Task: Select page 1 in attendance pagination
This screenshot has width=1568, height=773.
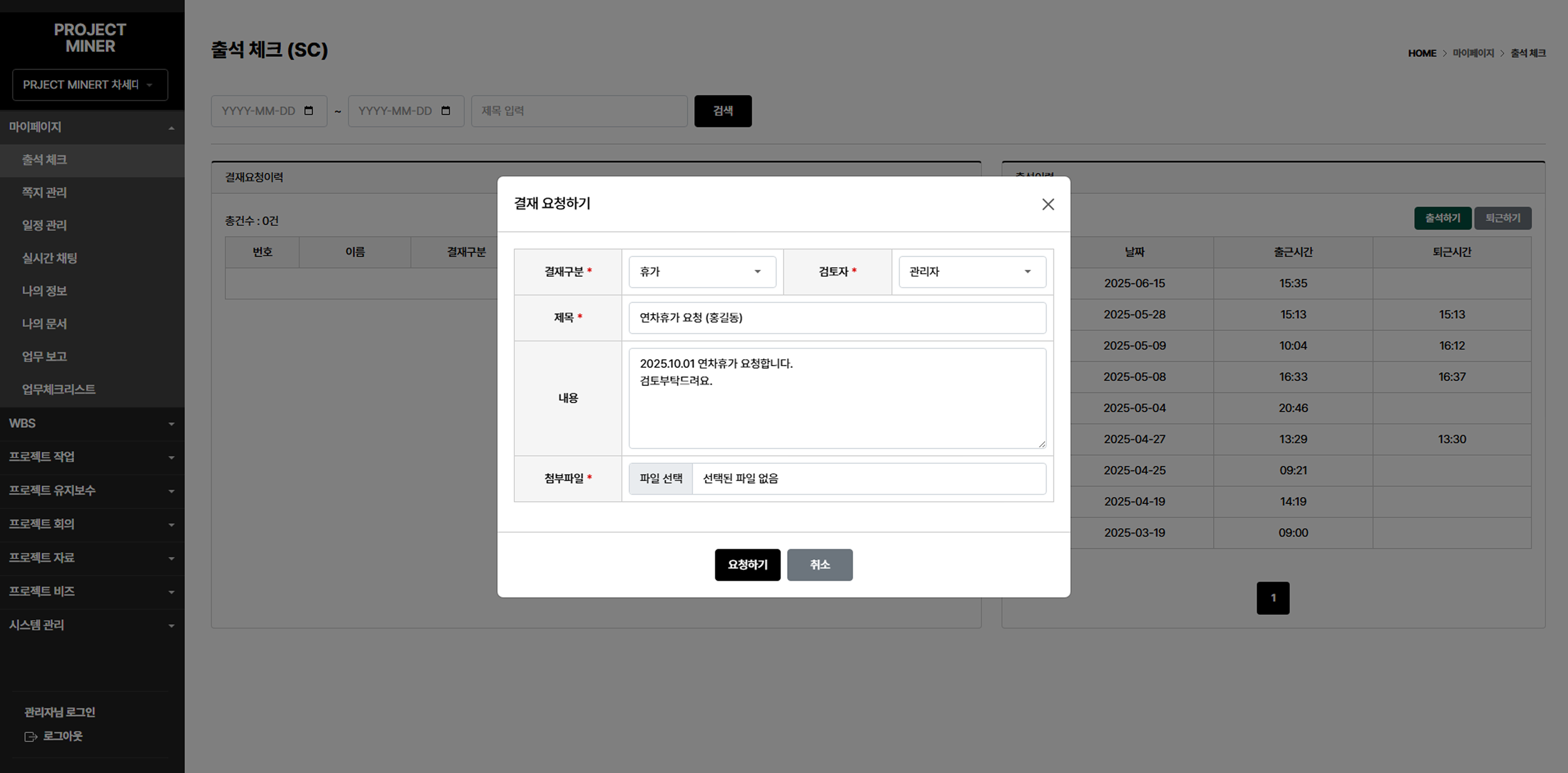Action: (x=1273, y=598)
